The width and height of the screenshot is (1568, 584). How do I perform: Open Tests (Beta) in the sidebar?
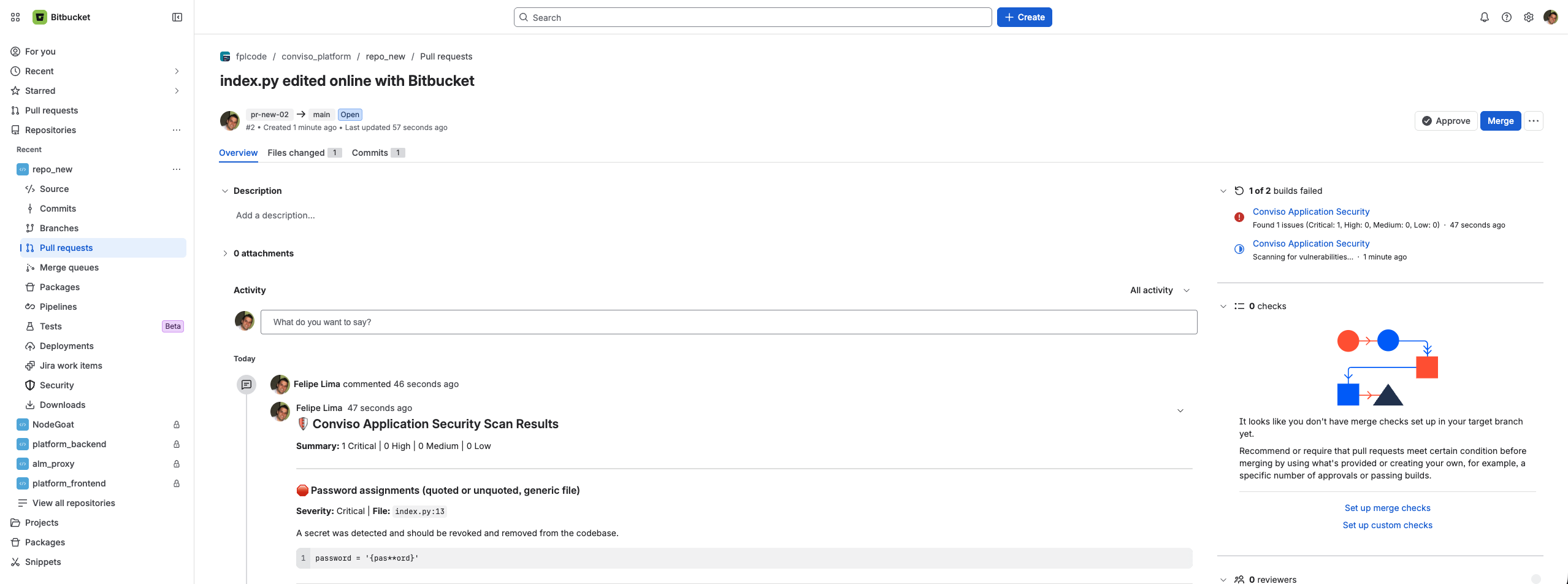click(103, 326)
